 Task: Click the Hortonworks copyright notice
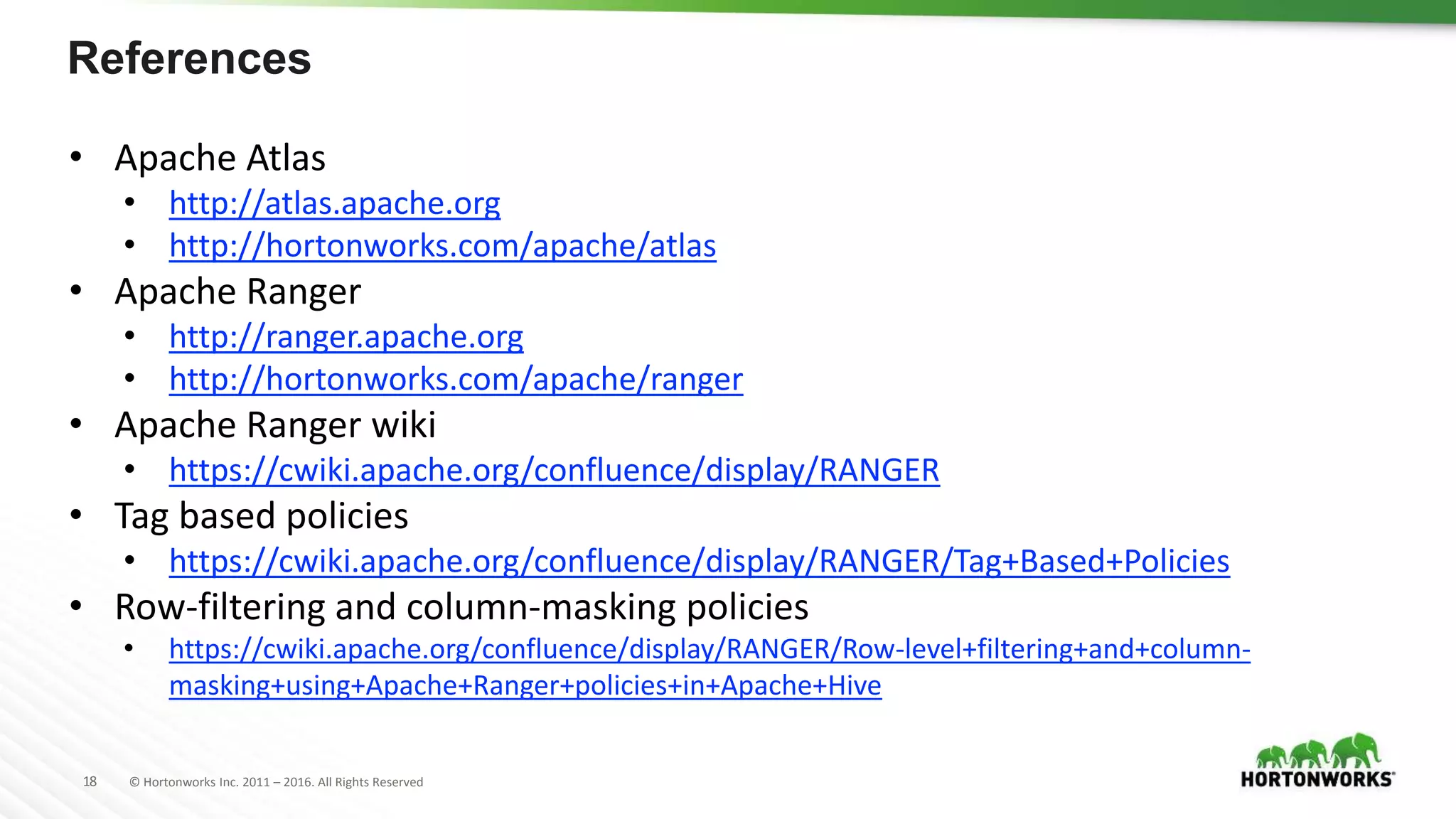[x=276, y=782]
